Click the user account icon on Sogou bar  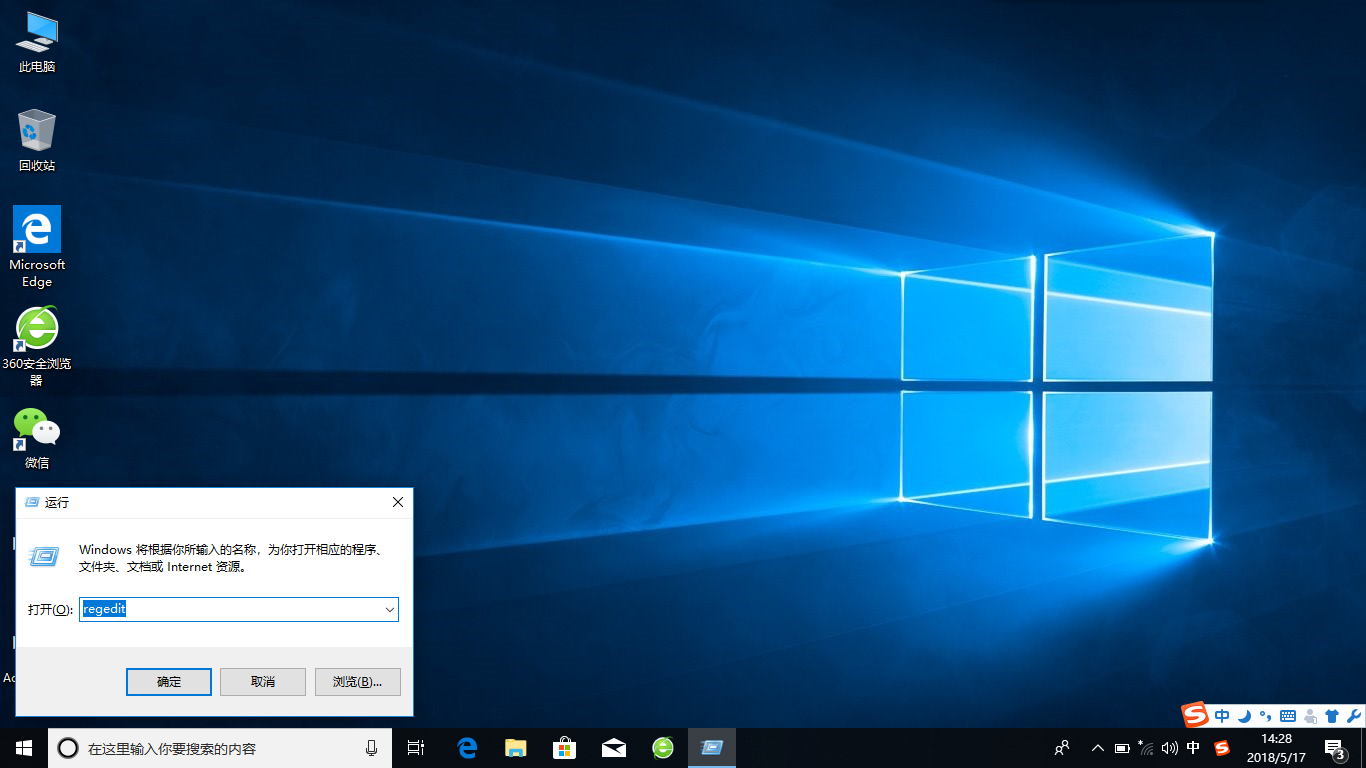tap(1310, 716)
